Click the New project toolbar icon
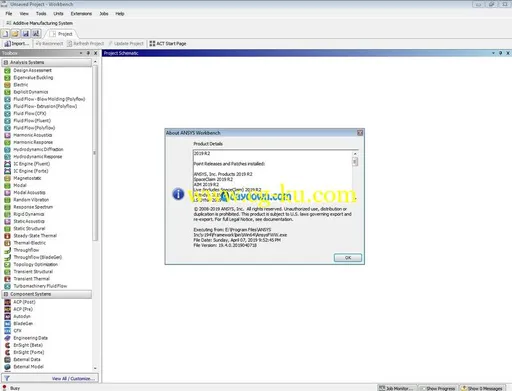This screenshot has width=512, height=391. click(5, 34)
